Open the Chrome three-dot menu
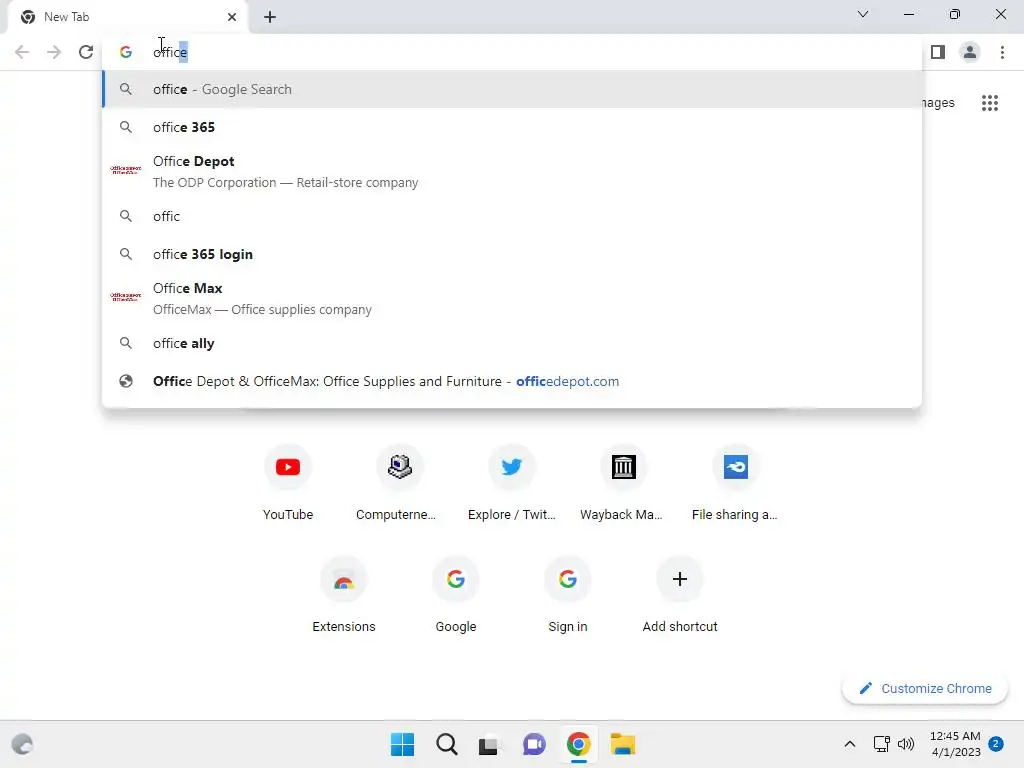Screen dimensions: 1024x768 [1002, 52]
